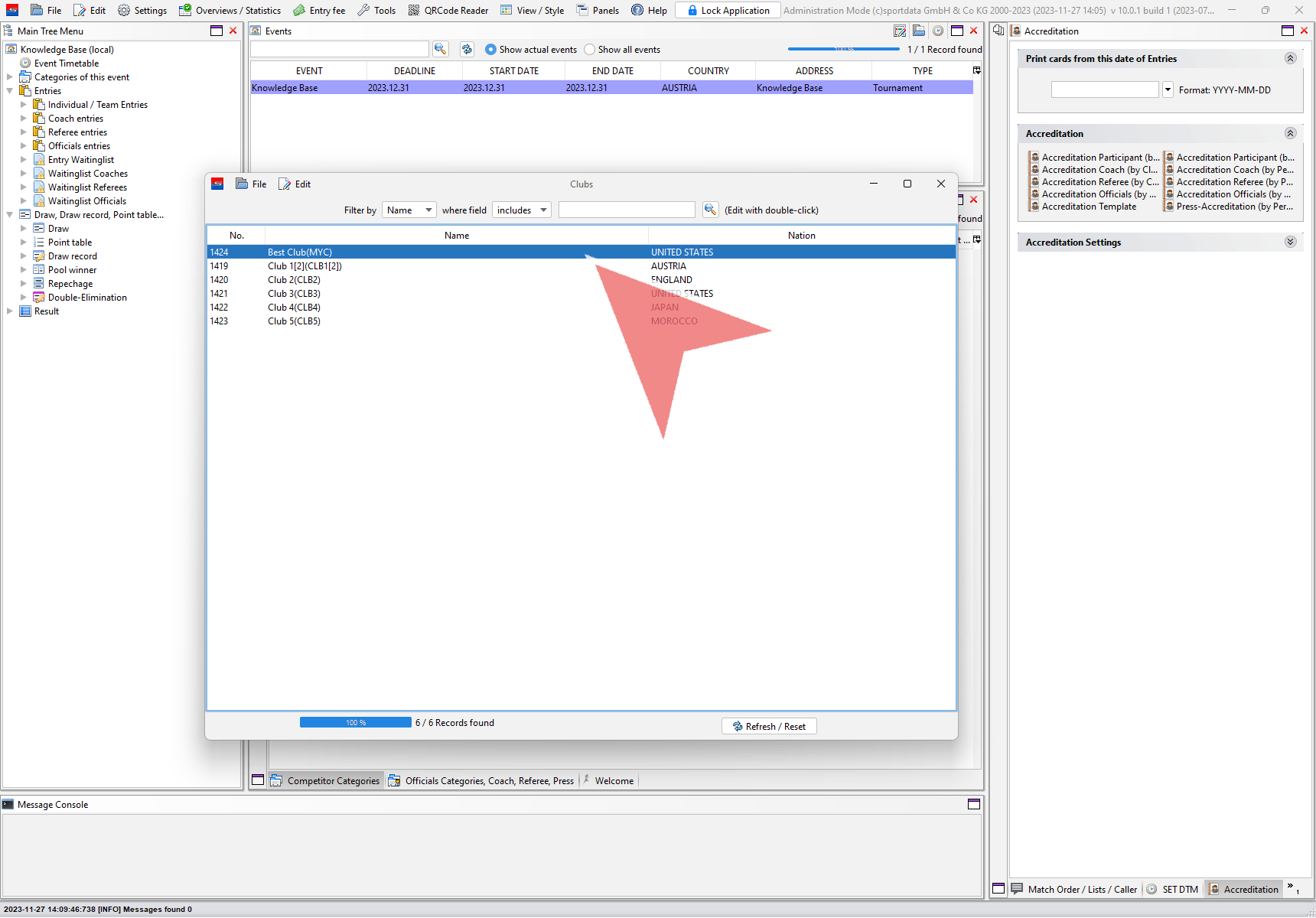
Task: Collapse the Accreditation section chevron
Action: pos(1290,133)
